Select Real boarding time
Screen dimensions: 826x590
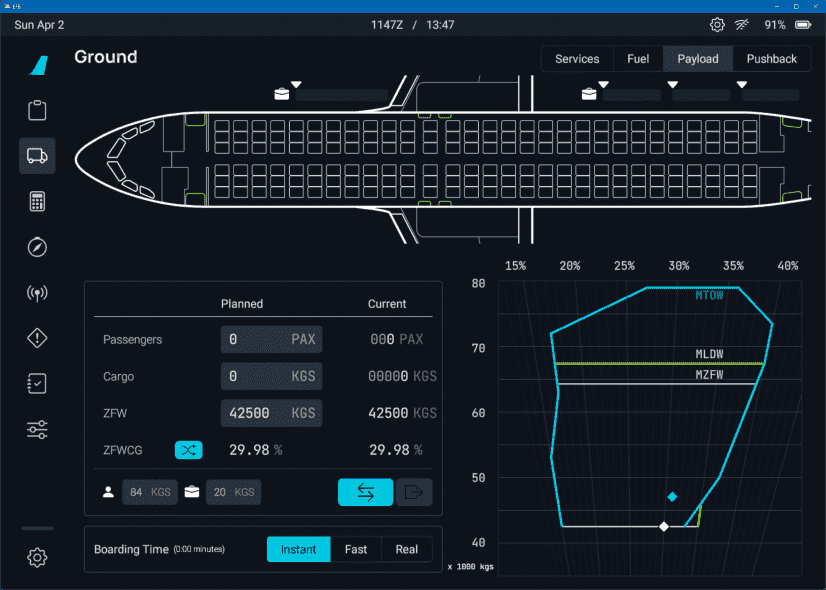pyautogui.click(x=407, y=549)
